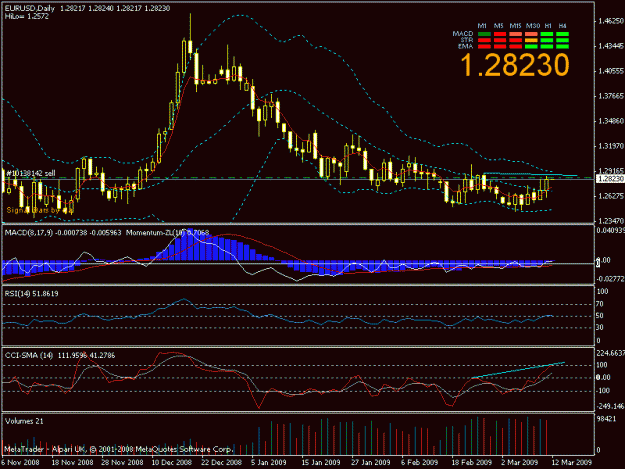Click the RSI 30 level label
The width and height of the screenshot is (625, 469).
599,328
